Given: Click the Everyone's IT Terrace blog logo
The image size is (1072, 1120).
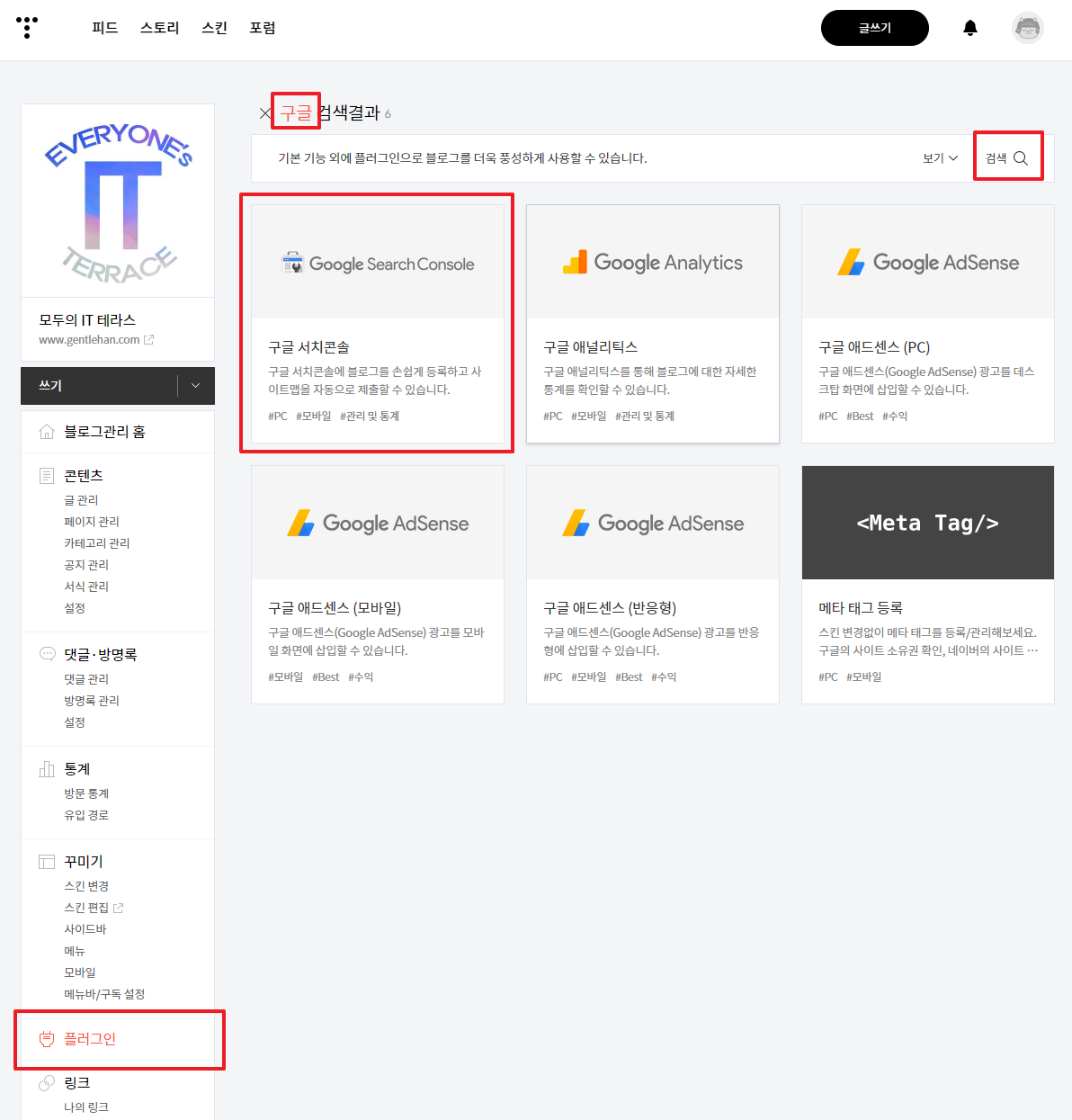Looking at the screenshot, I should [118, 202].
